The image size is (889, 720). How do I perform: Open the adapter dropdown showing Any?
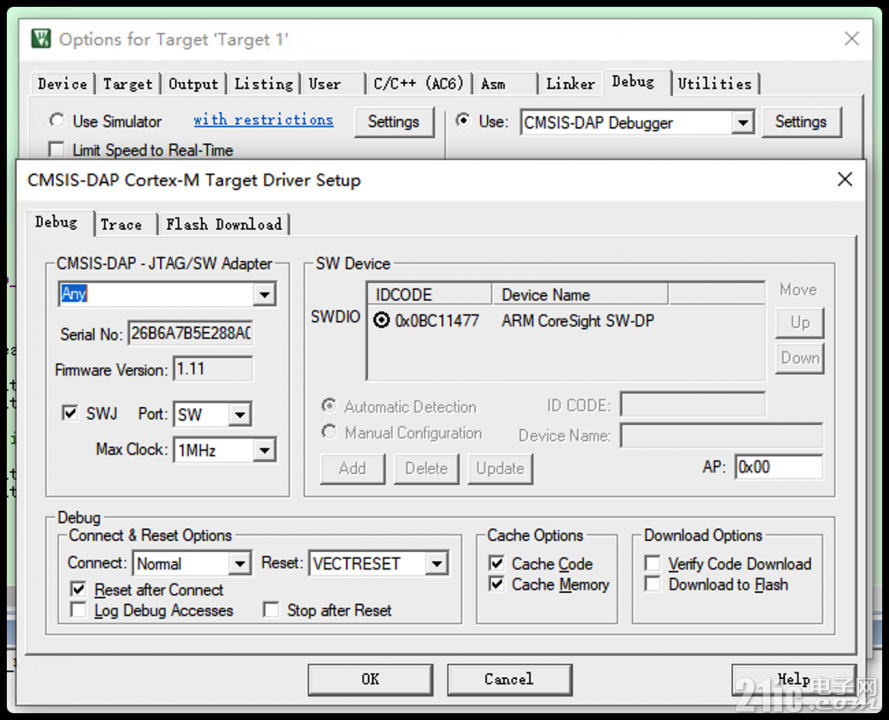point(264,295)
